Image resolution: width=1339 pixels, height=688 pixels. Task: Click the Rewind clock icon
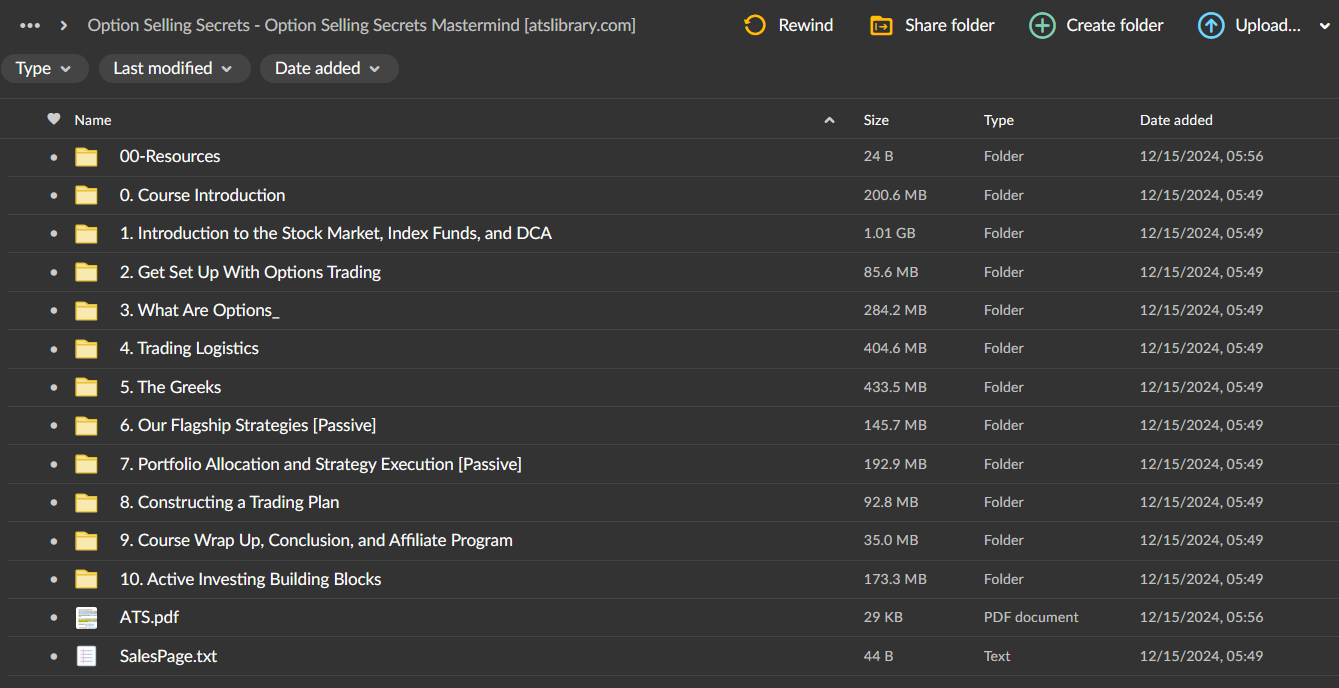click(x=755, y=25)
